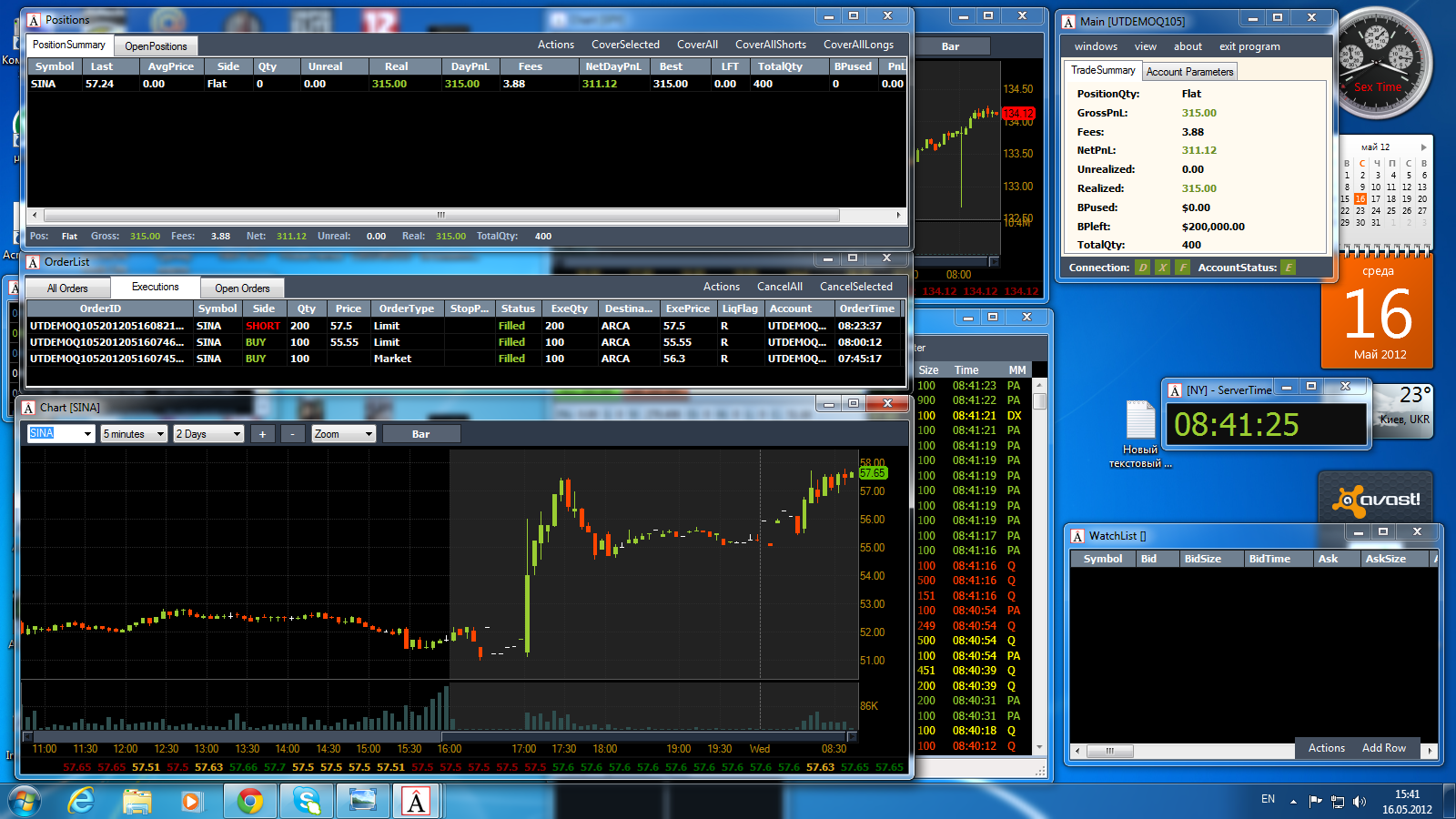
Task: Open the SINA symbol dropdown in Chart
Action: pos(61,434)
